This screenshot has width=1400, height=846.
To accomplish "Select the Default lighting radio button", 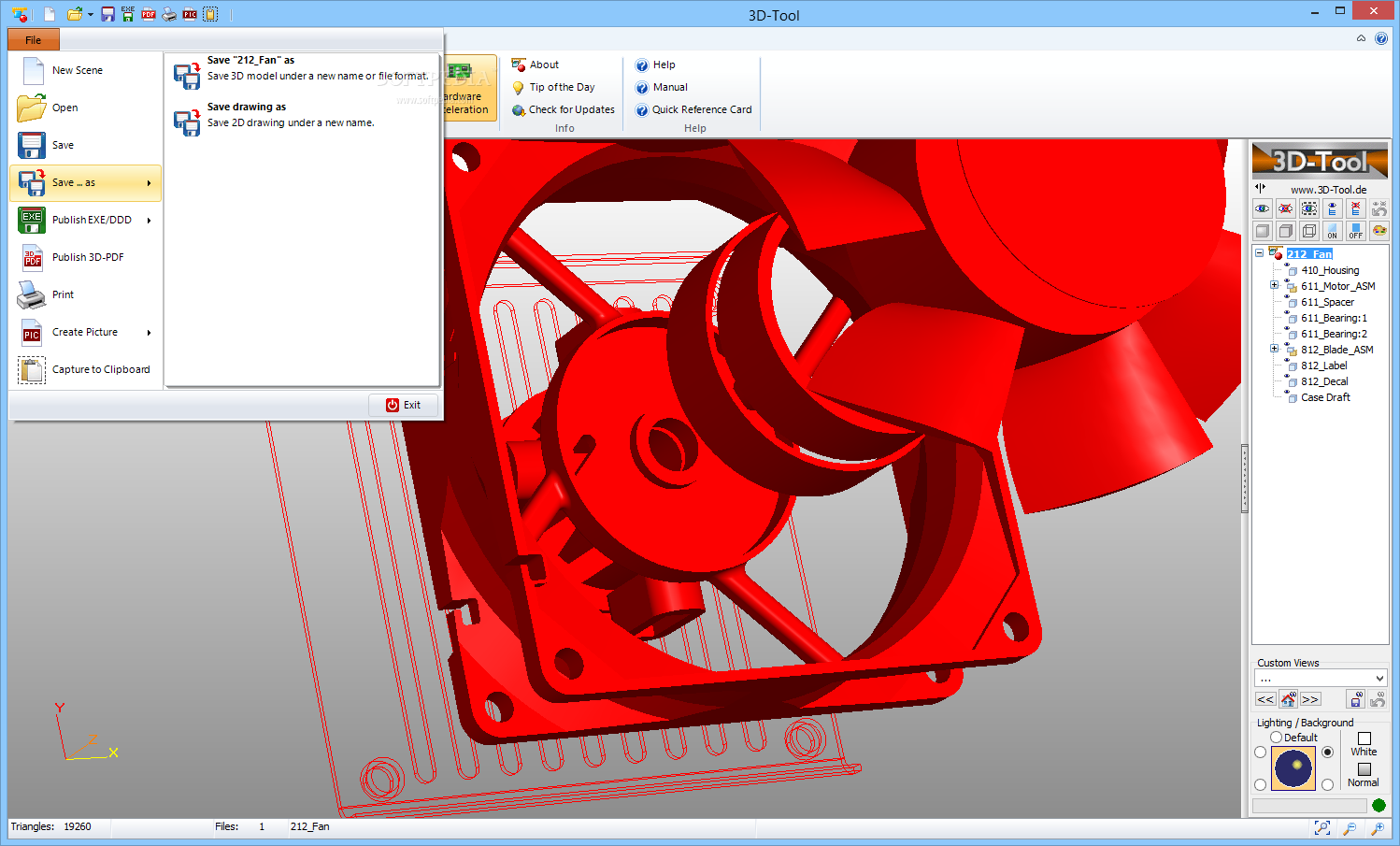I will click(x=1276, y=738).
